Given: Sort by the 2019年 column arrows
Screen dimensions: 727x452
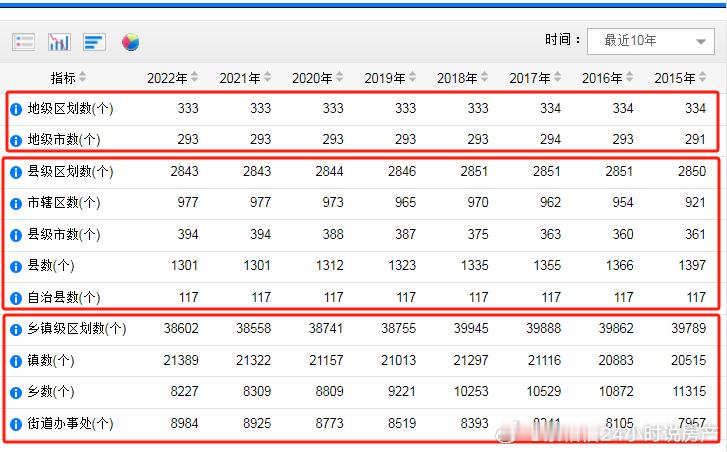Looking at the screenshot, I should pos(412,77).
